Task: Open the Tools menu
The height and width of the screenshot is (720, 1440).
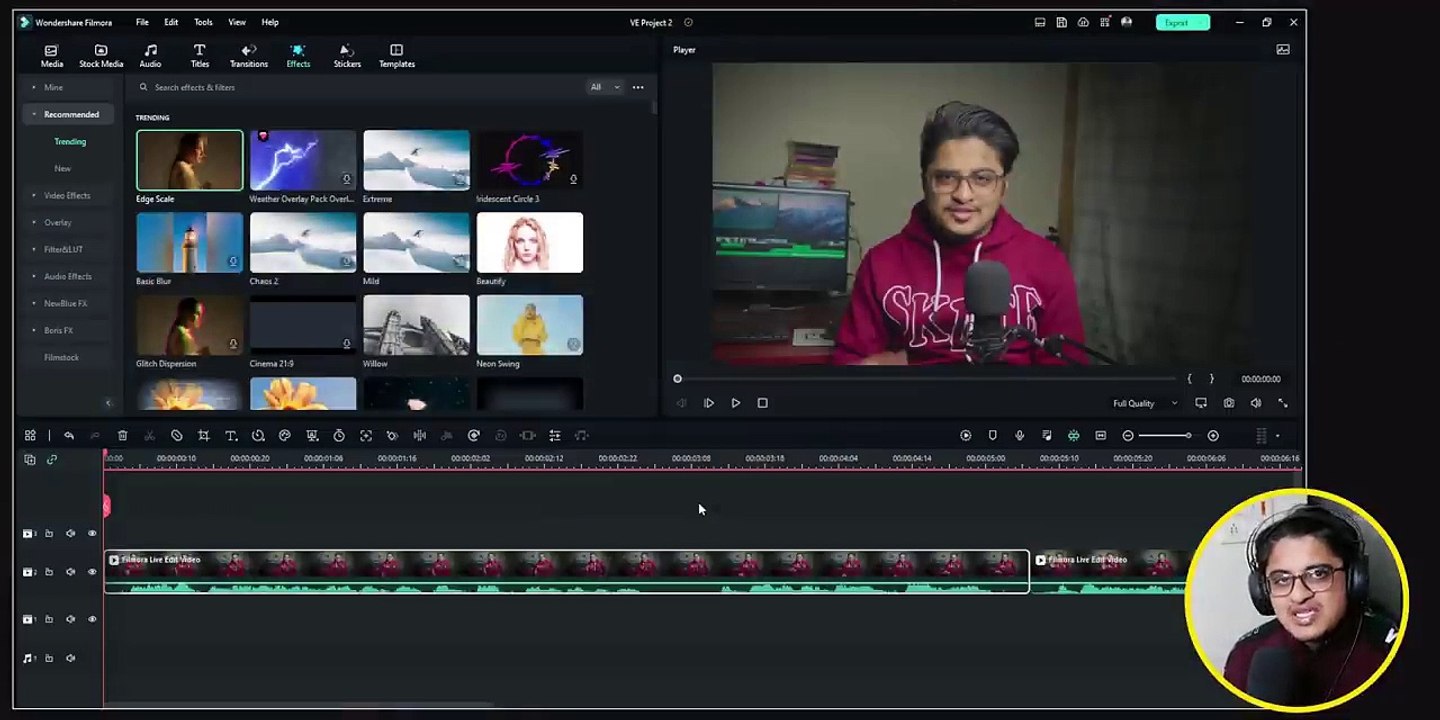Action: [x=203, y=22]
